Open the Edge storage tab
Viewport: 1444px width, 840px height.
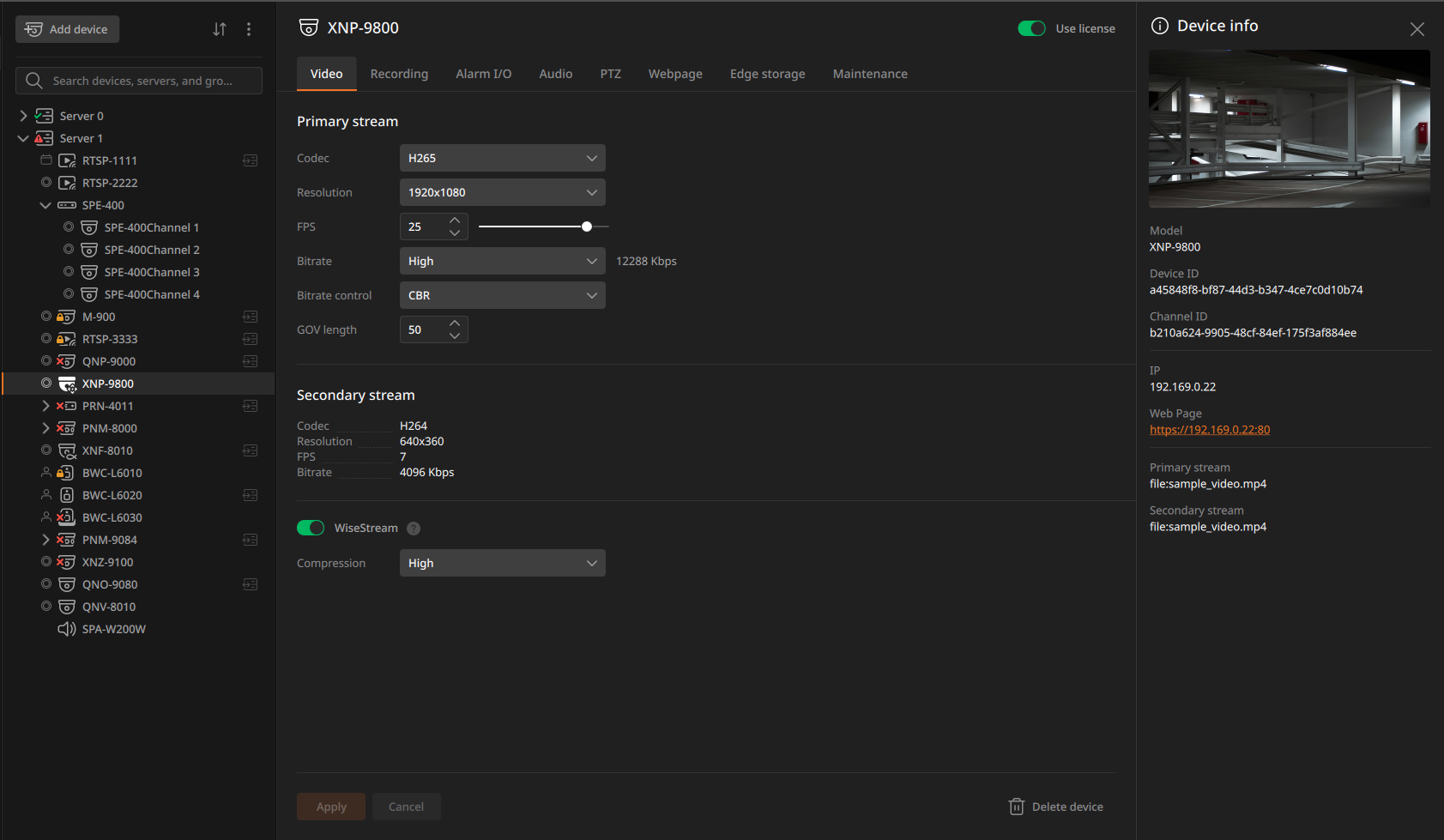click(768, 74)
